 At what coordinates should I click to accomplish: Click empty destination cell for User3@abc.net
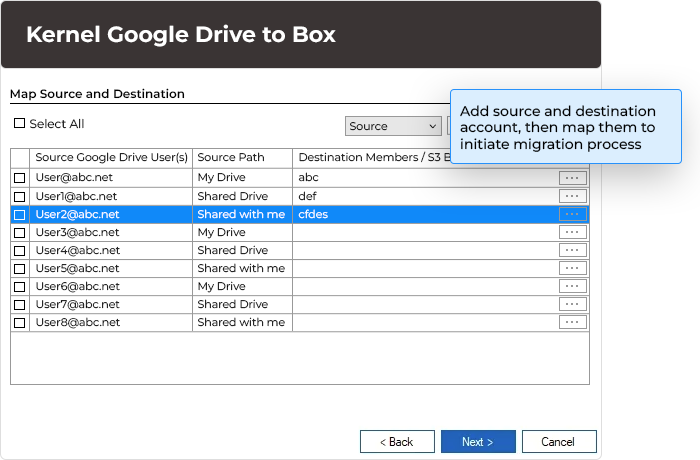click(425, 232)
